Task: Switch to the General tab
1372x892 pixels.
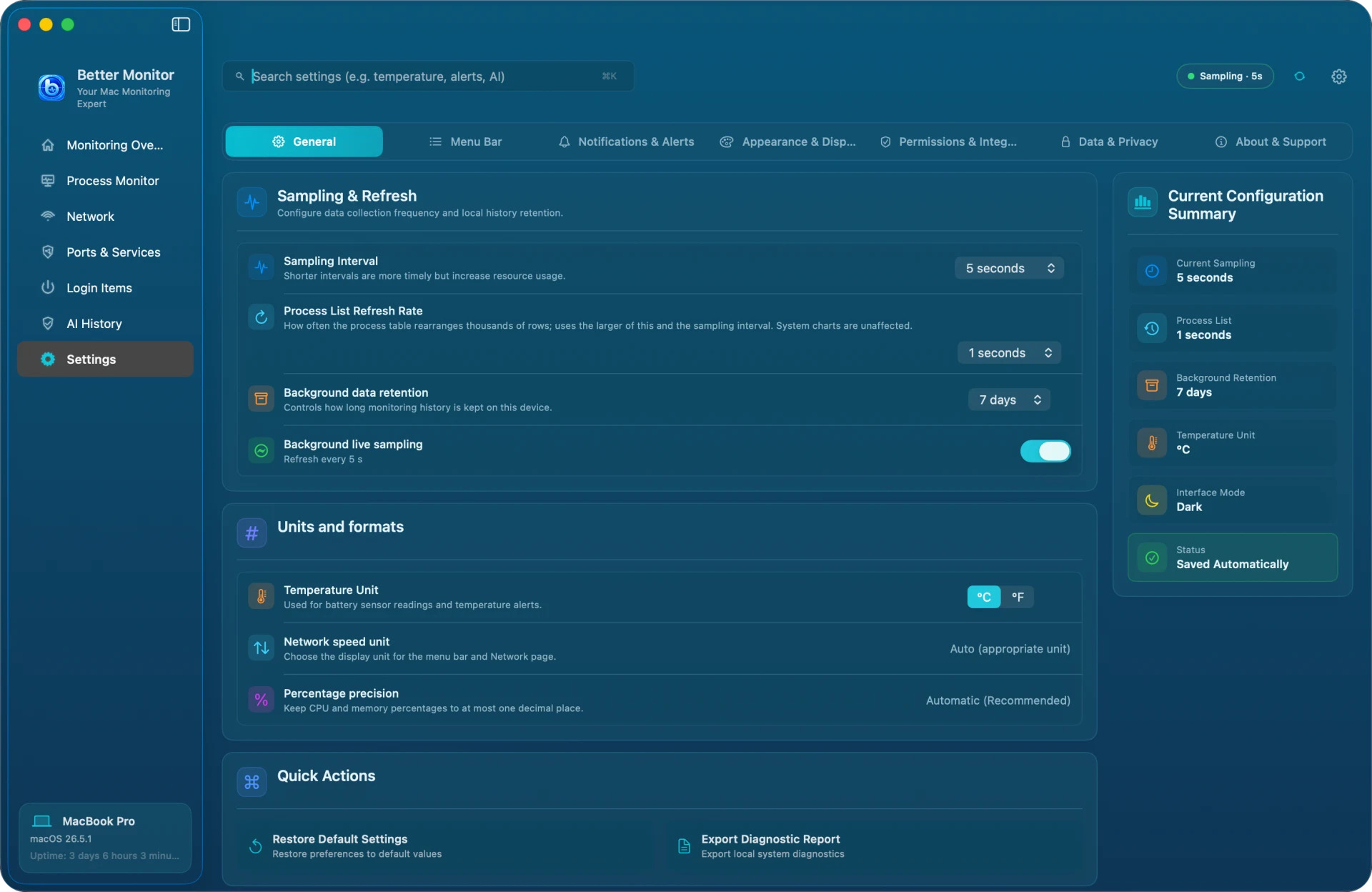Action: point(304,142)
